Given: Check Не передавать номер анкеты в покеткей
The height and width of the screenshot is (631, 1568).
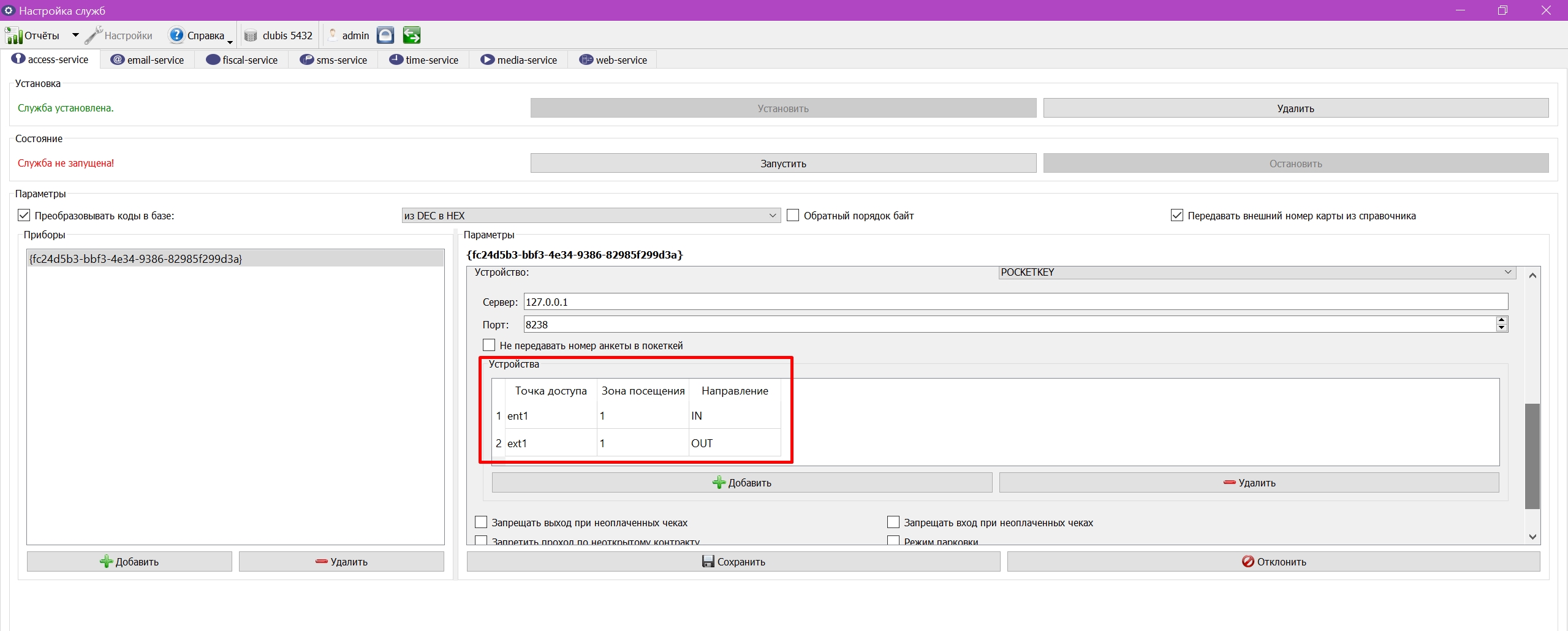Looking at the screenshot, I should (489, 345).
